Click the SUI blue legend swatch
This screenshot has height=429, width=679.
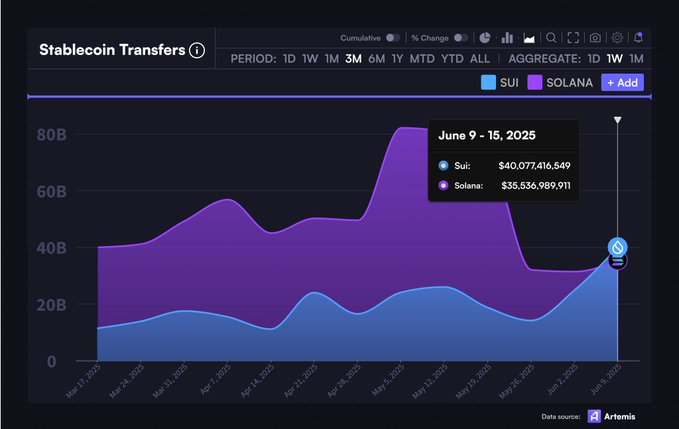(x=488, y=83)
